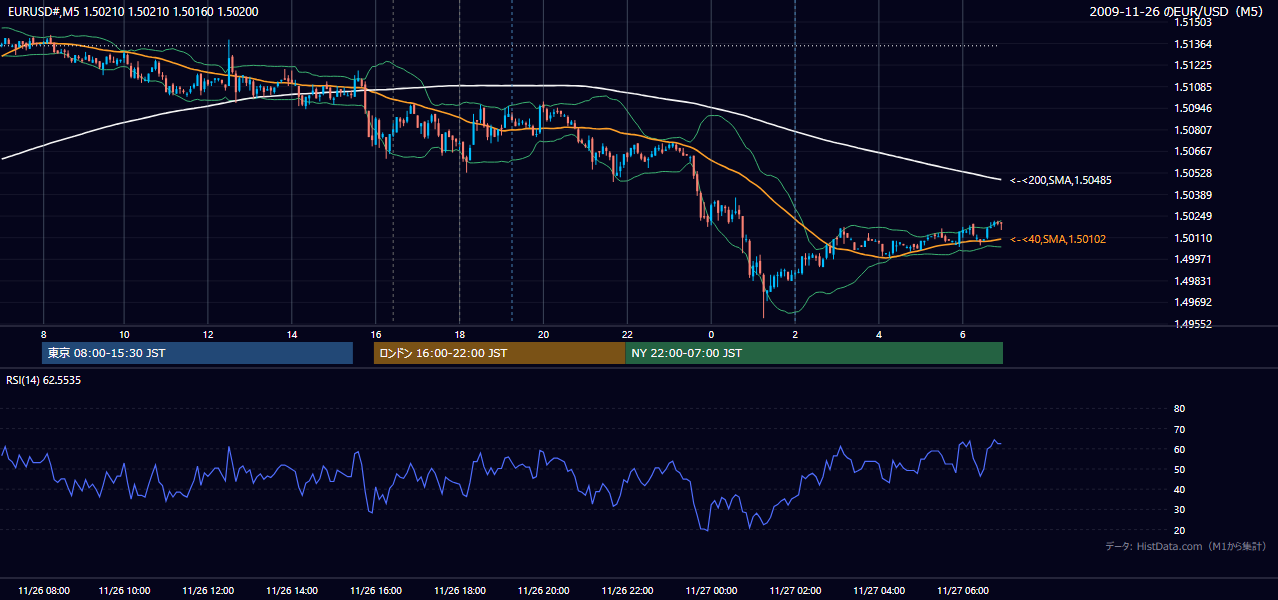Click hour tick 8 under the price chart
Viewport: 1278px width, 600px height.
pos(43,334)
